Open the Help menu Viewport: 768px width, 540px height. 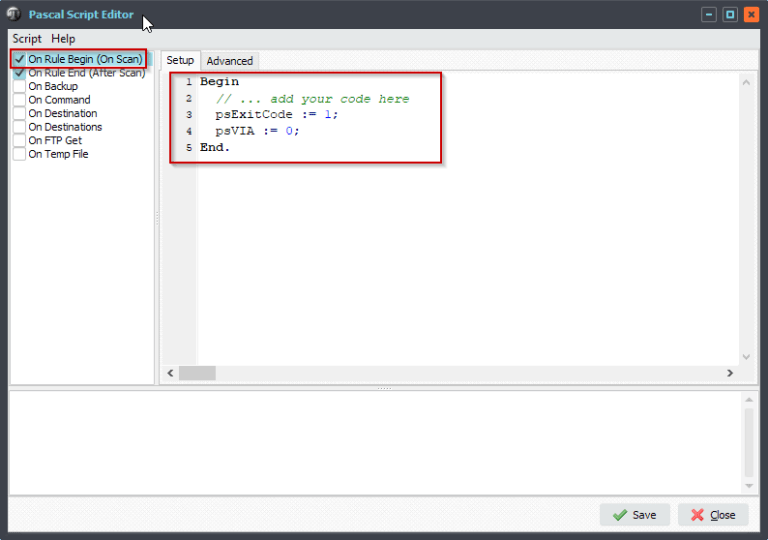[63, 38]
